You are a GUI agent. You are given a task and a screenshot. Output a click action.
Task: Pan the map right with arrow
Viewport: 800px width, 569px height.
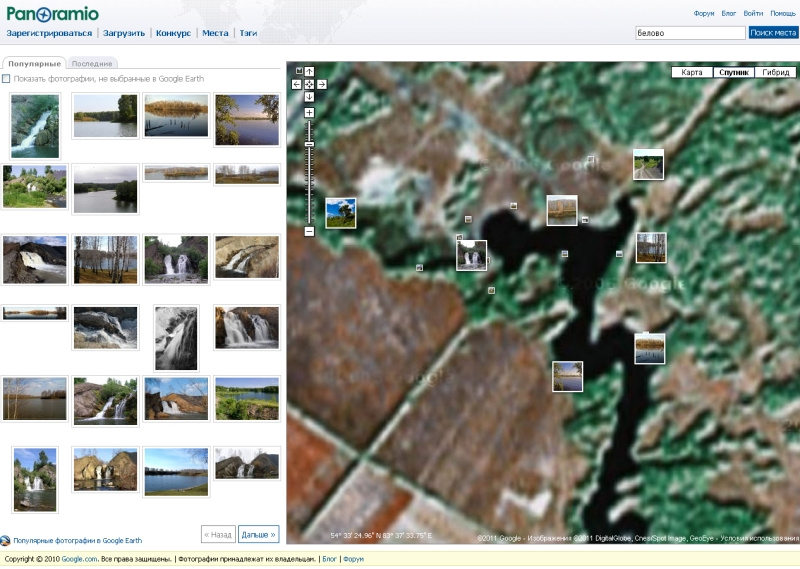tap(321, 85)
